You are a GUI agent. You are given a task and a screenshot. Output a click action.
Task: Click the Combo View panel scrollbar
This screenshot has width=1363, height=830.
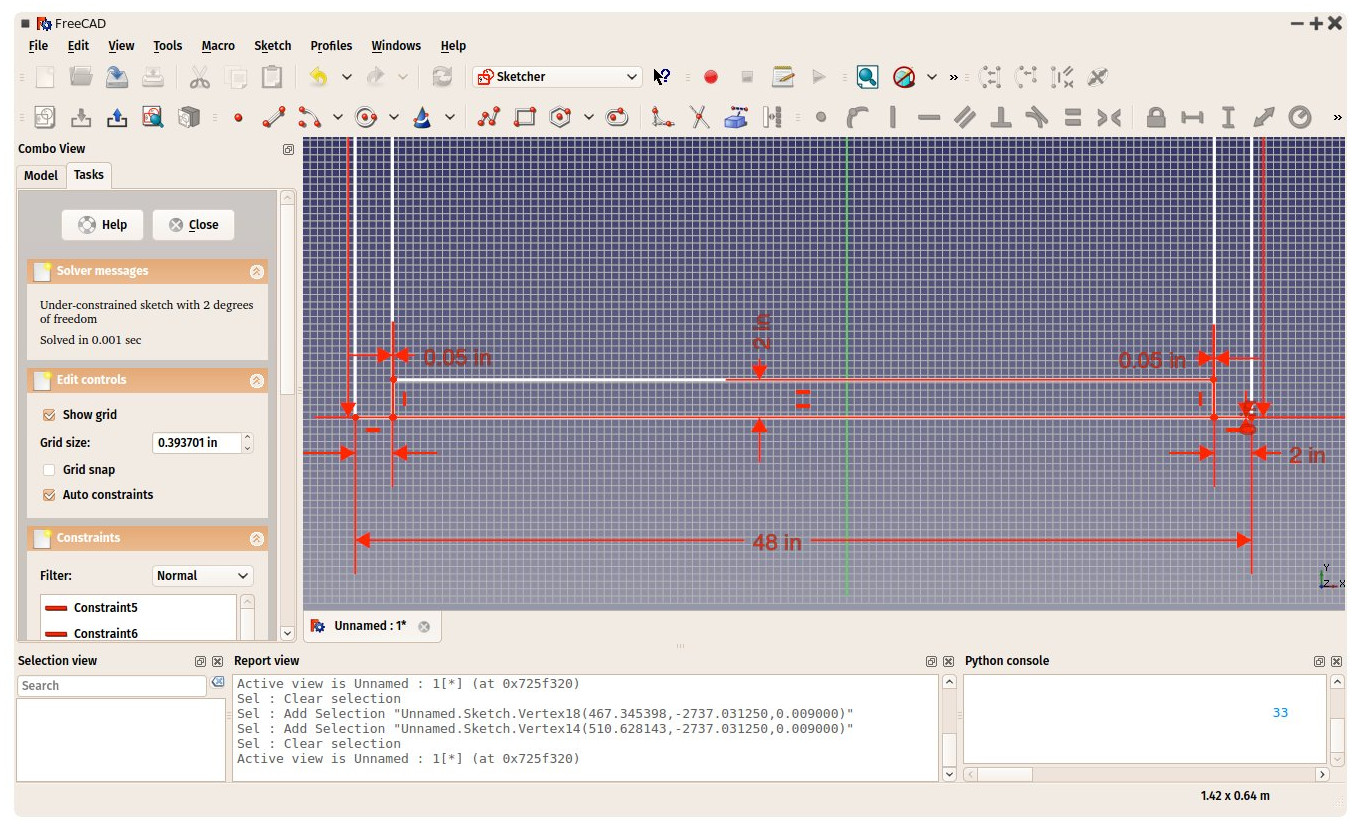tap(288, 416)
